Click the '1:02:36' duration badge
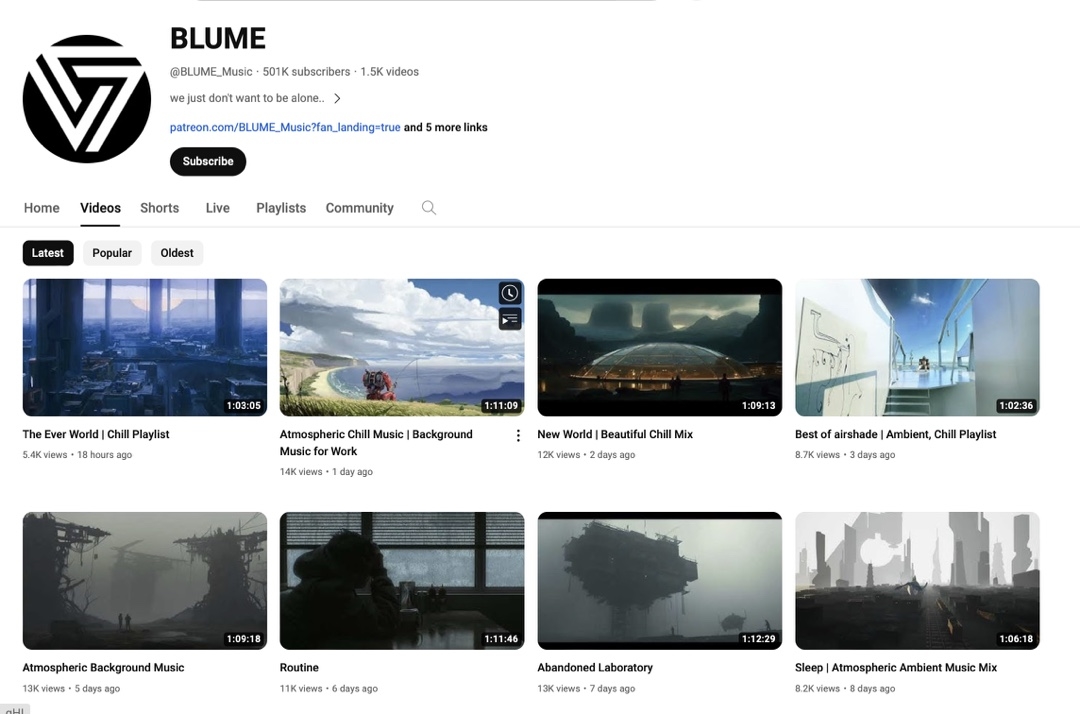Screen dimensions: 1080x714 tap(1016, 406)
